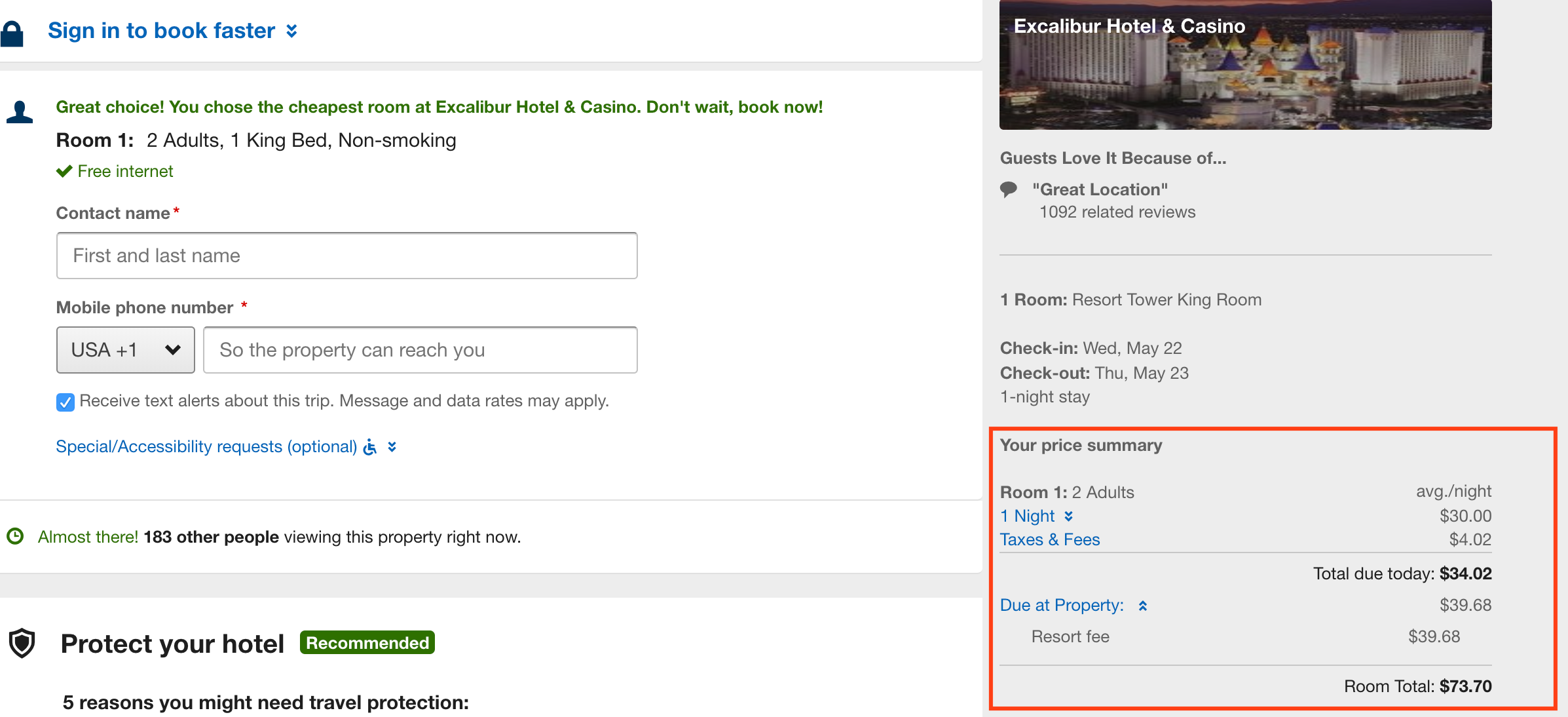
Task: Click the guest person silhouette icon
Action: (20, 112)
